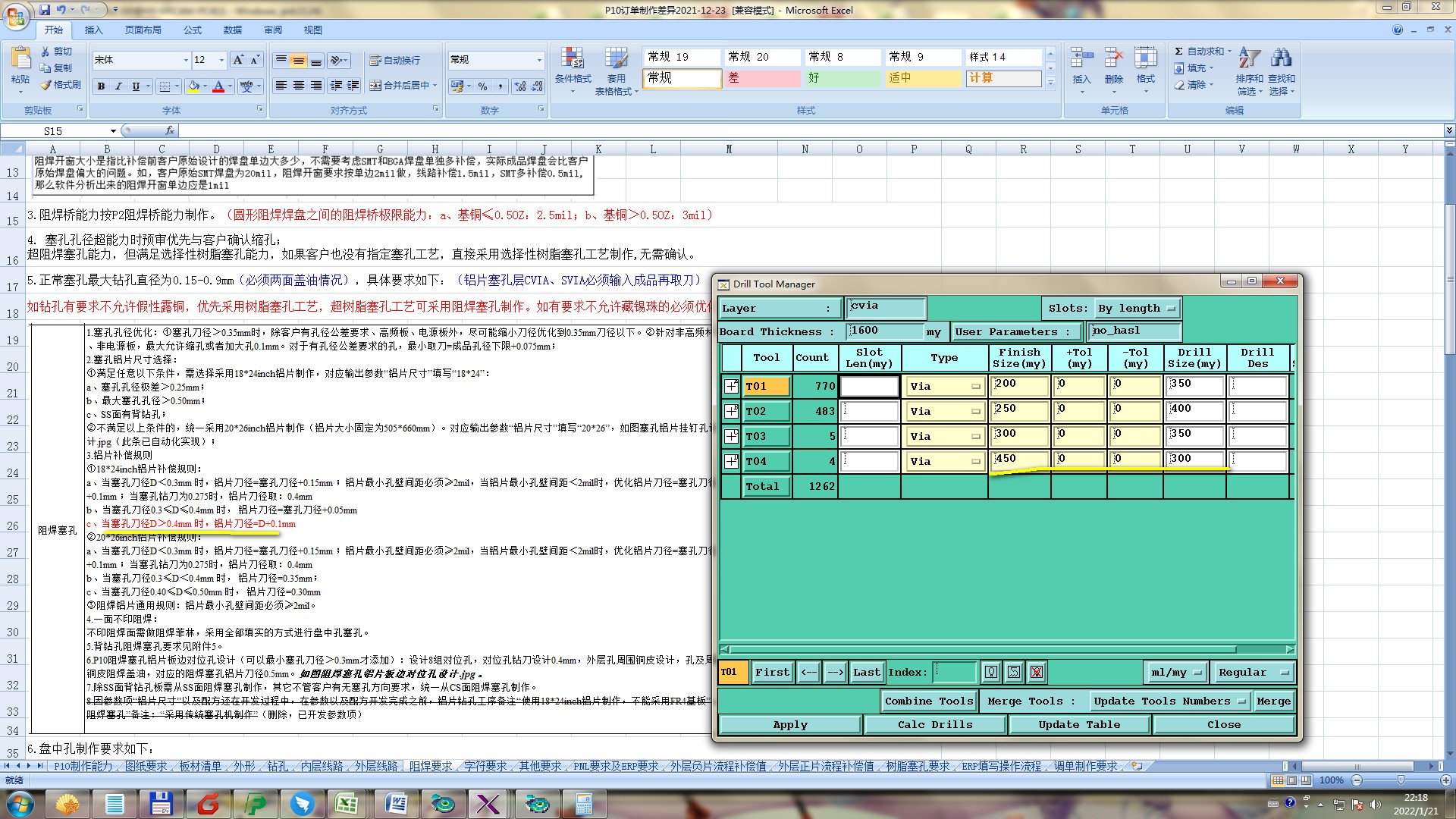Open the Slots By length dropdown

1137,308
